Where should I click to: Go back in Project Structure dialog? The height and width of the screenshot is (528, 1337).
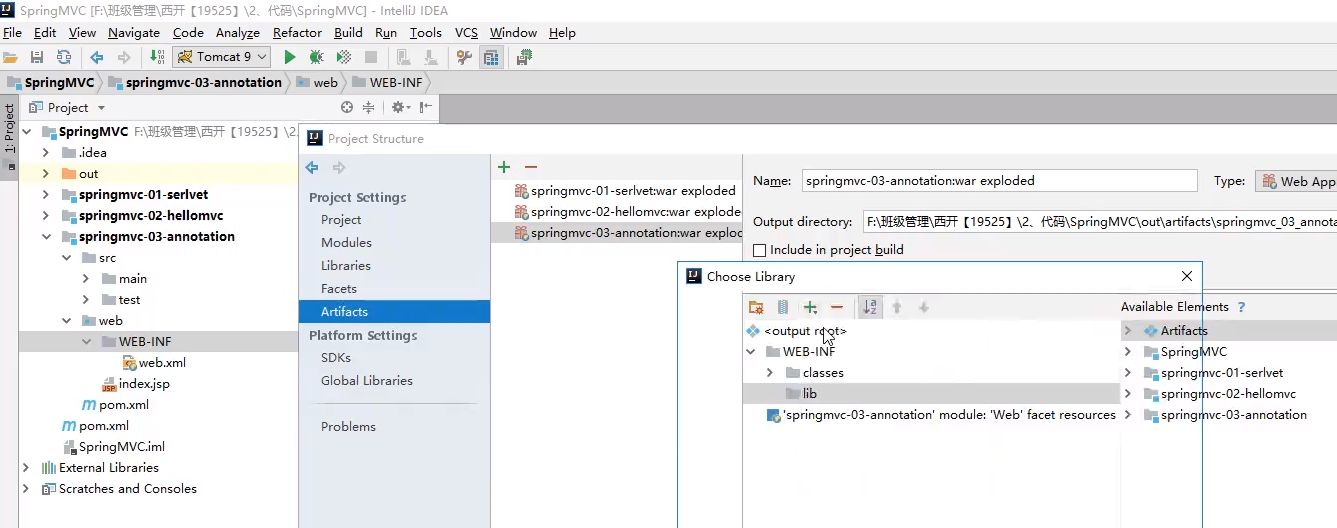pyautogui.click(x=312, y=167)
